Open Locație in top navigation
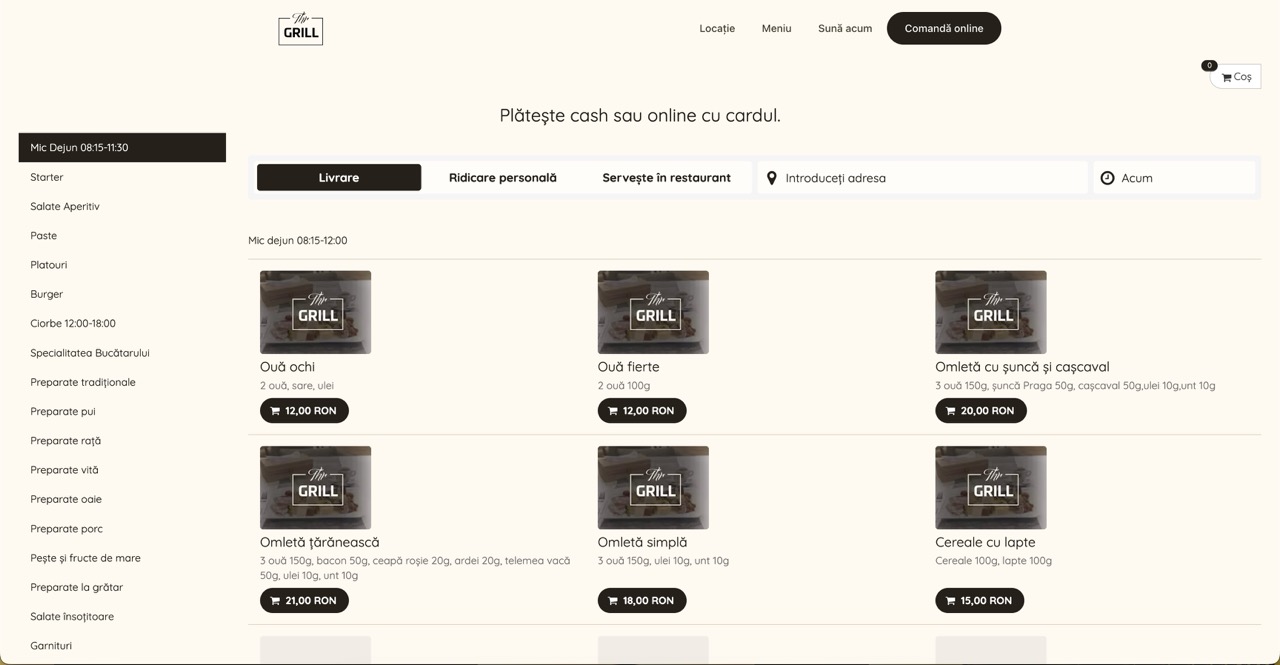 (x=717, y=29)
